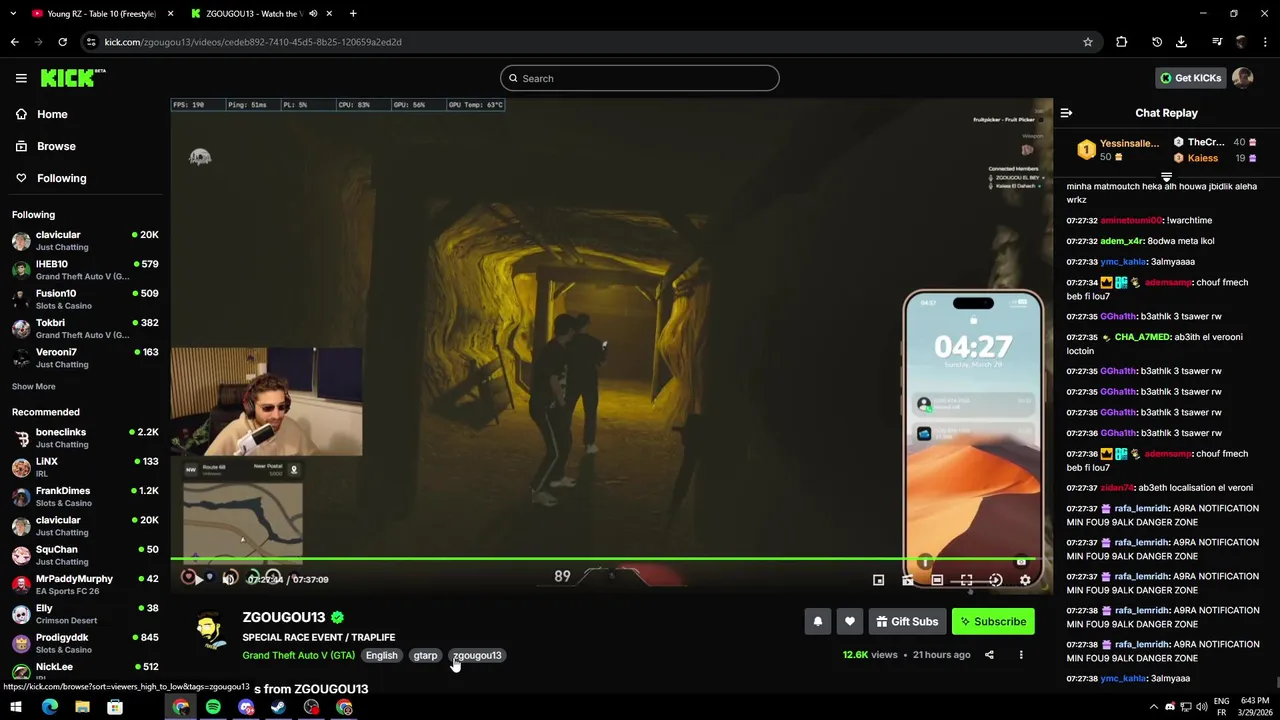
Task: Open the hamburger sidebar menu
Action: (21, 78)
